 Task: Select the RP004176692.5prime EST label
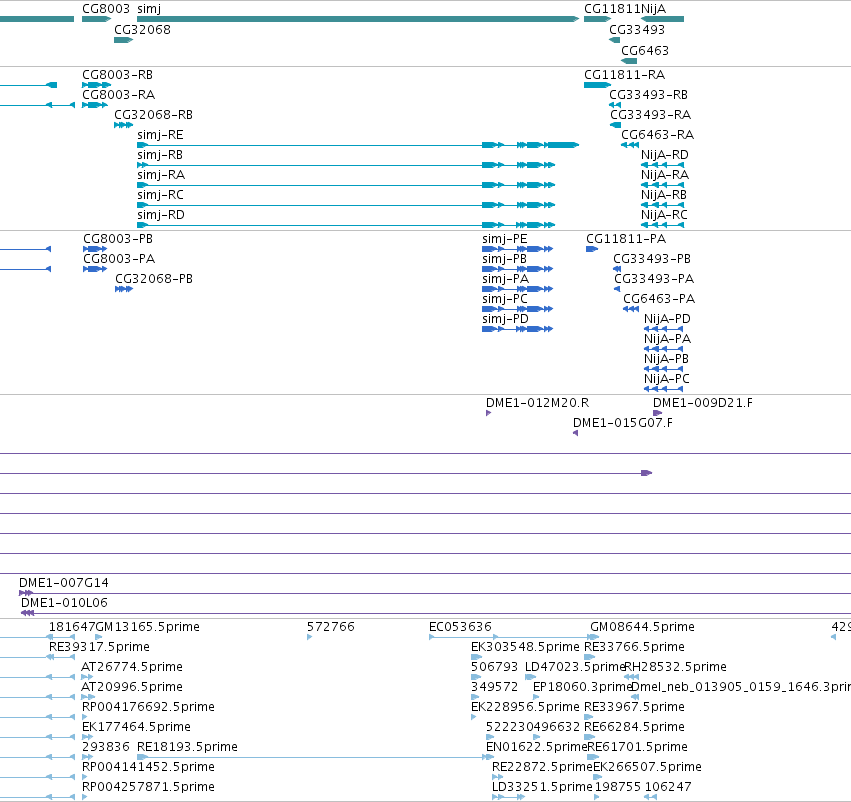tap(148, 708)
